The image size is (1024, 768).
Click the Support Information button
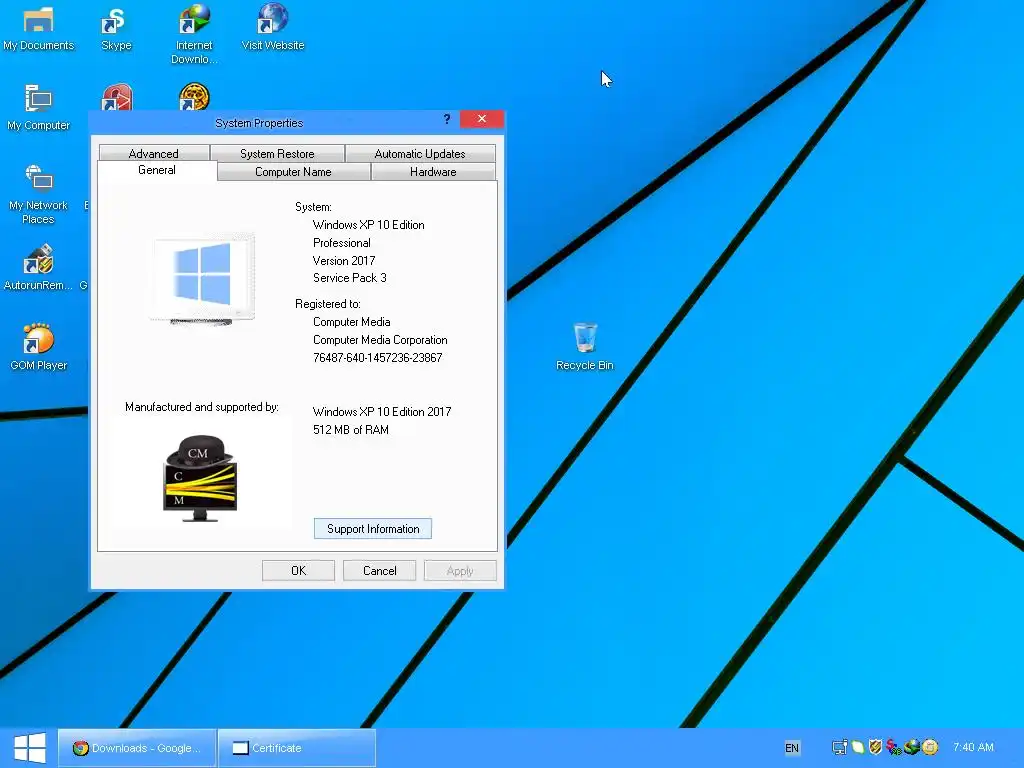pos(373,529)
